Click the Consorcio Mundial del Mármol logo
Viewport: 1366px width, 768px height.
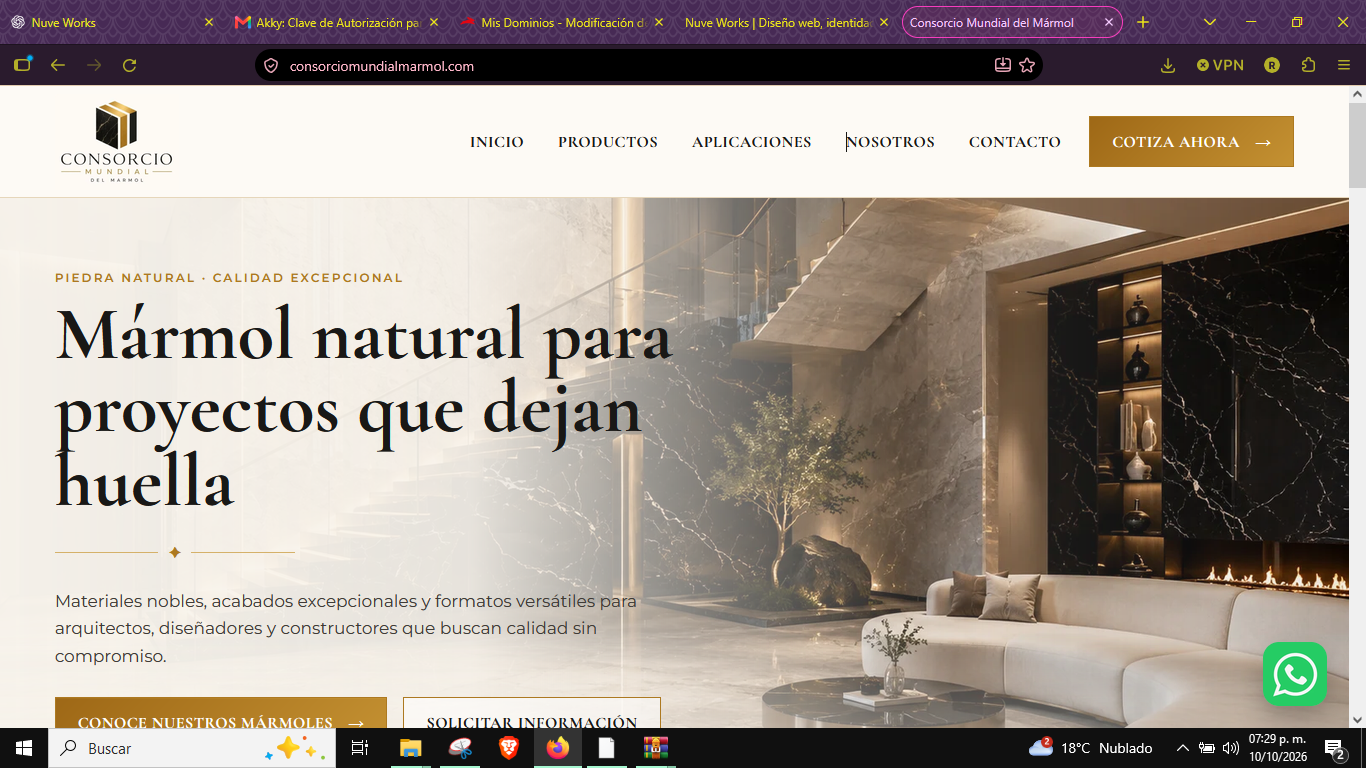(116, 141)
